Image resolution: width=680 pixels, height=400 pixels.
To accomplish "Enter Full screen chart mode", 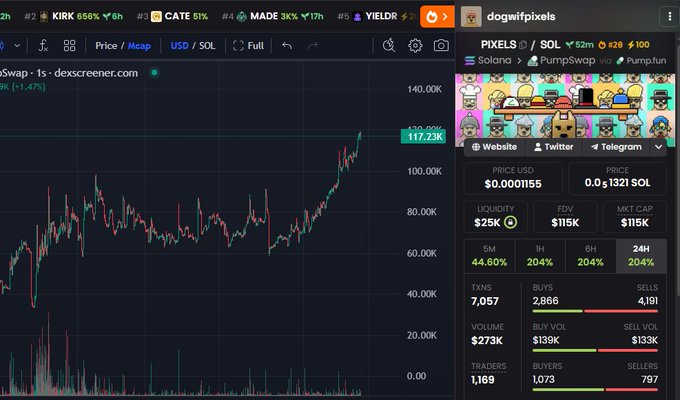I will coord(248,46).
